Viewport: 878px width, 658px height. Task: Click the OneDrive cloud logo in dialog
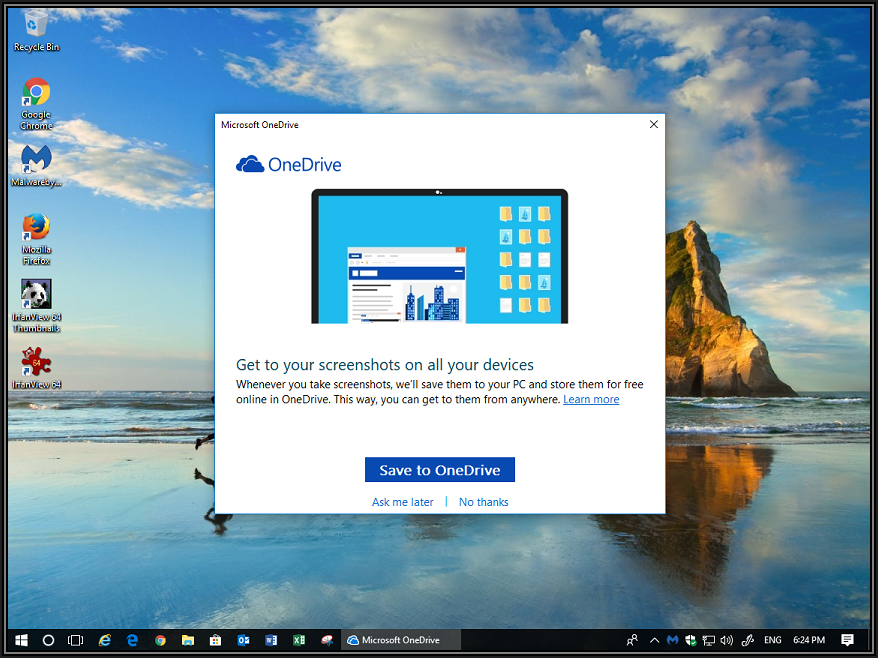coord(250,164)
